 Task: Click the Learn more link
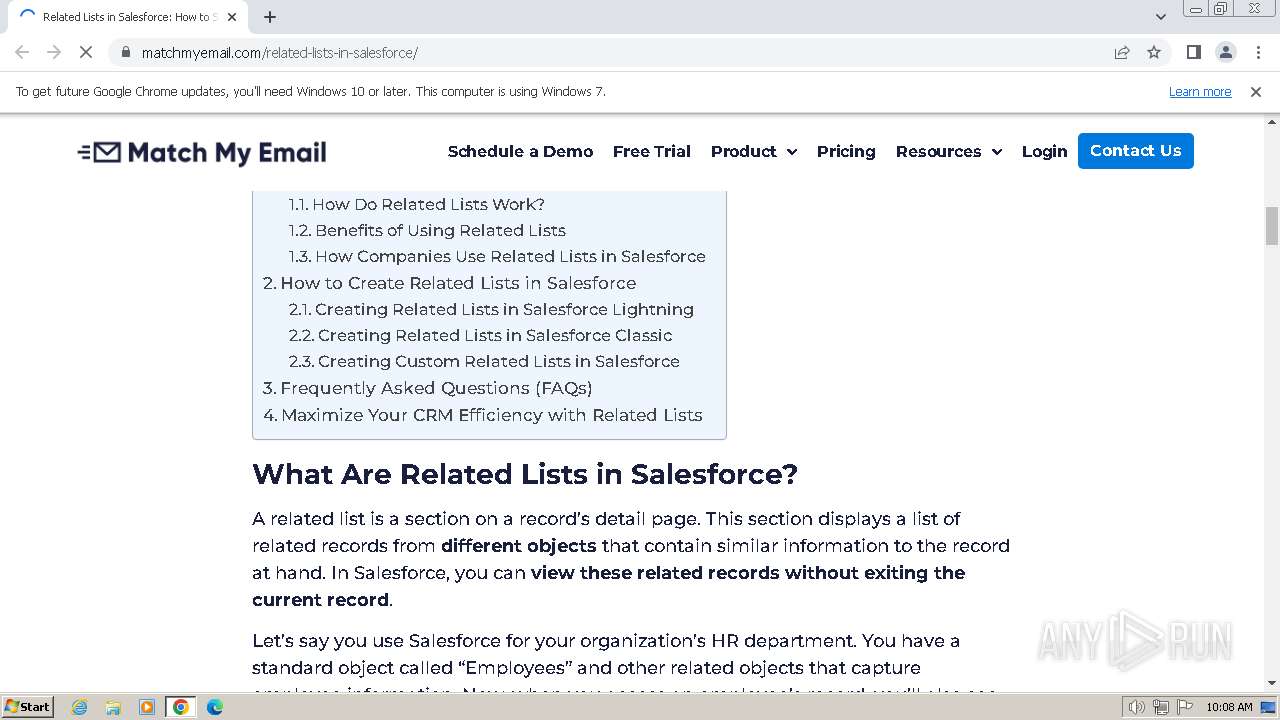(1200, 92)
